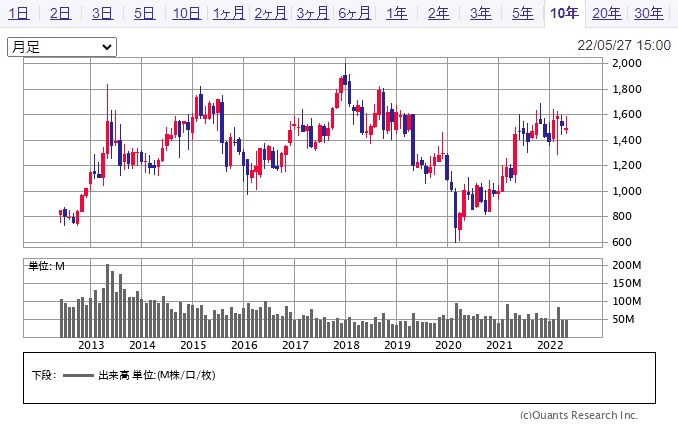
Task: Select the 10日 time range tab
Action: 186,14
